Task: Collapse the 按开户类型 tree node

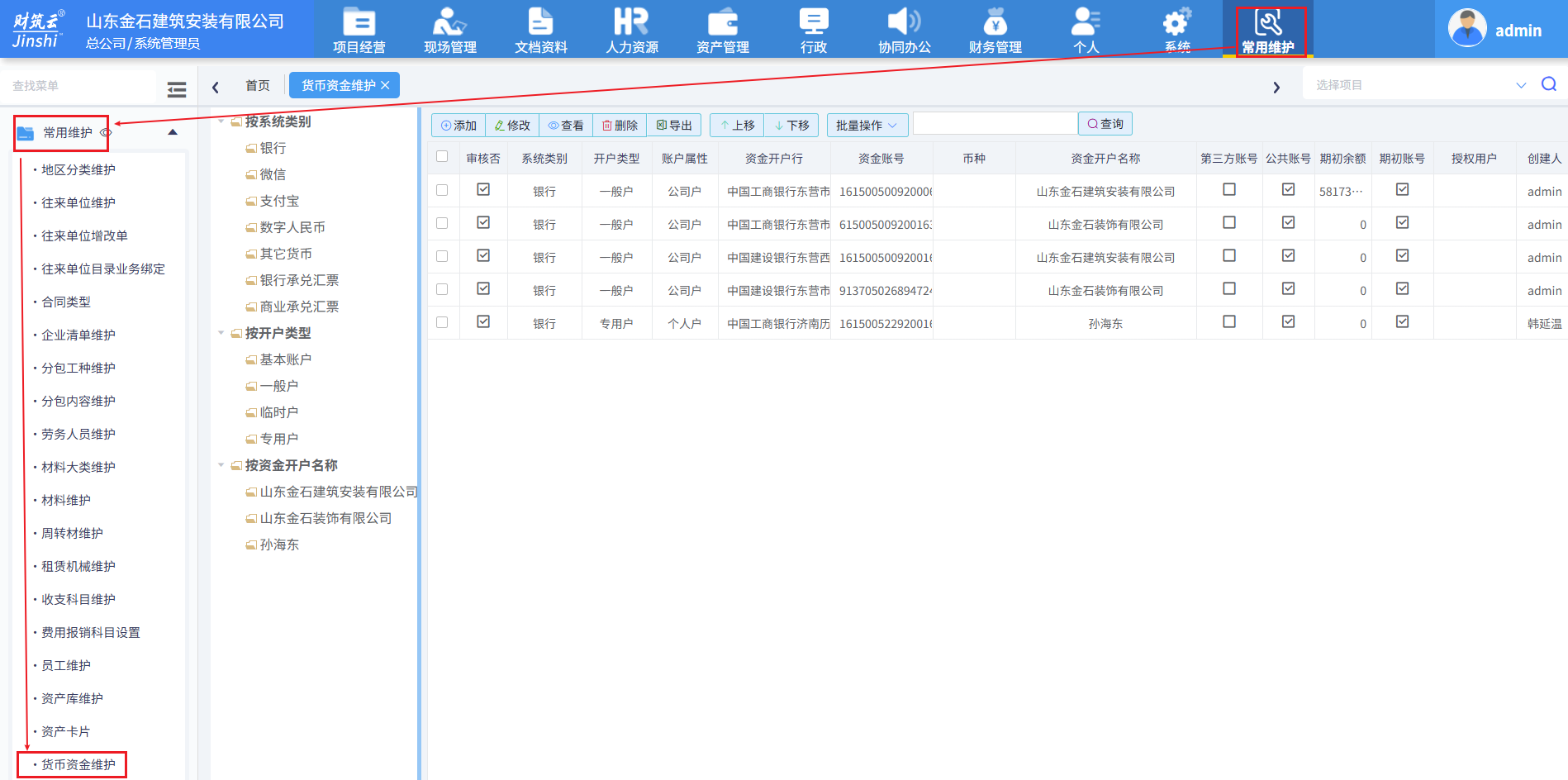Action: coord(221,333)
